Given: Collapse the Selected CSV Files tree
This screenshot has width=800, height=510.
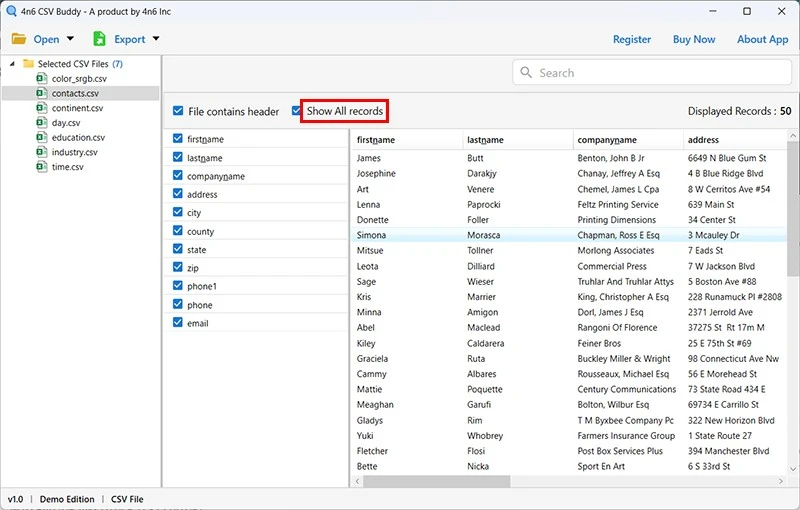Looking at the screenshot, I should click(x=11, y=64).
